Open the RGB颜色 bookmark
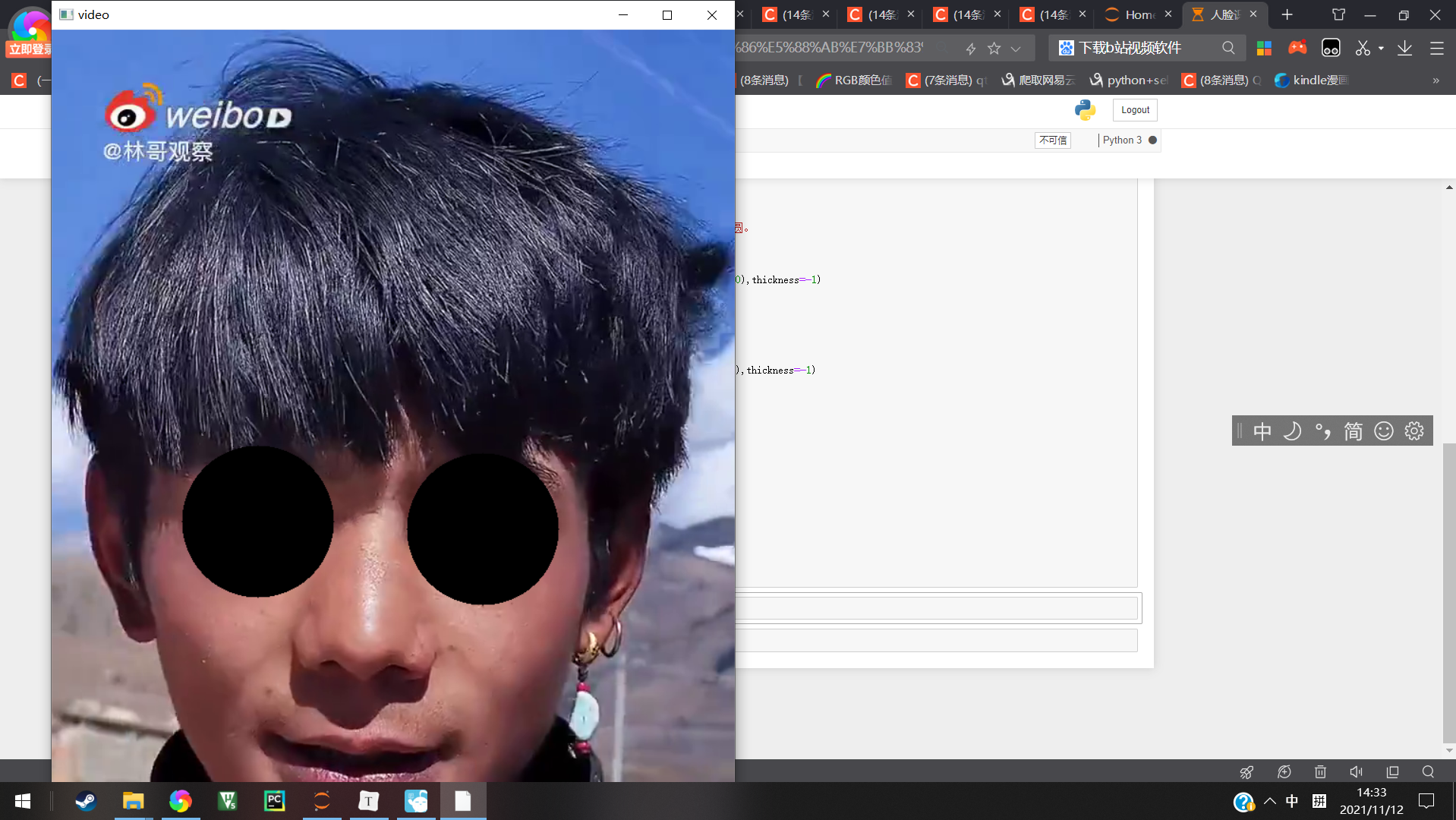This screenshot has height=820, width=1456. (853, 80)
